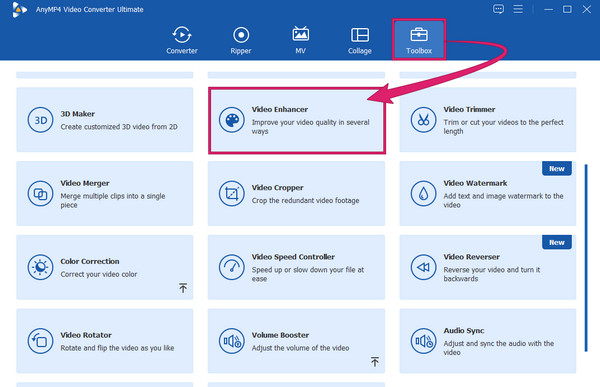Click the Video Trimmer scissors icon

pos(423,120)
